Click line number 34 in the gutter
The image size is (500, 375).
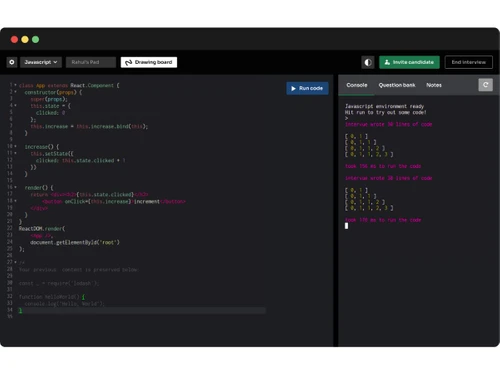click(10, 310)
